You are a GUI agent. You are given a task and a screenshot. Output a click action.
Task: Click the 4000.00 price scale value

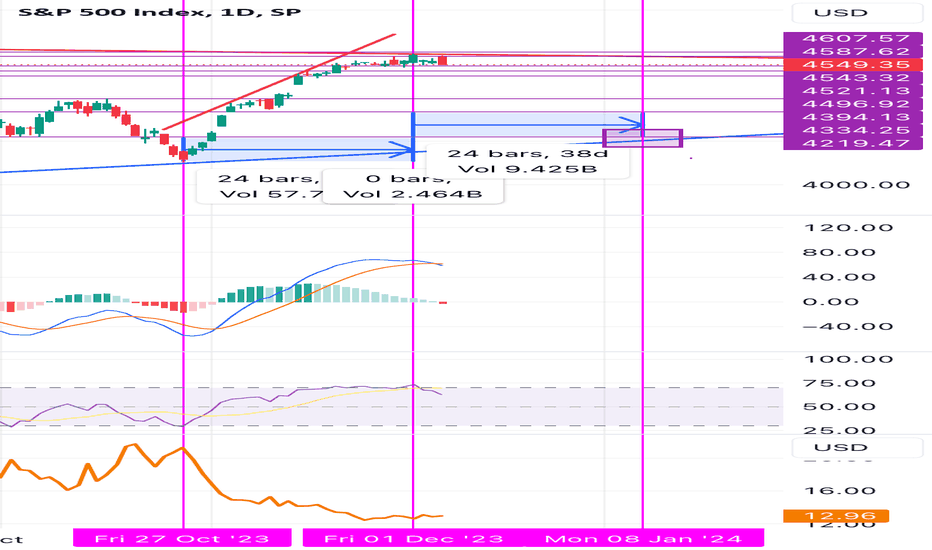[x=856, y=185]
